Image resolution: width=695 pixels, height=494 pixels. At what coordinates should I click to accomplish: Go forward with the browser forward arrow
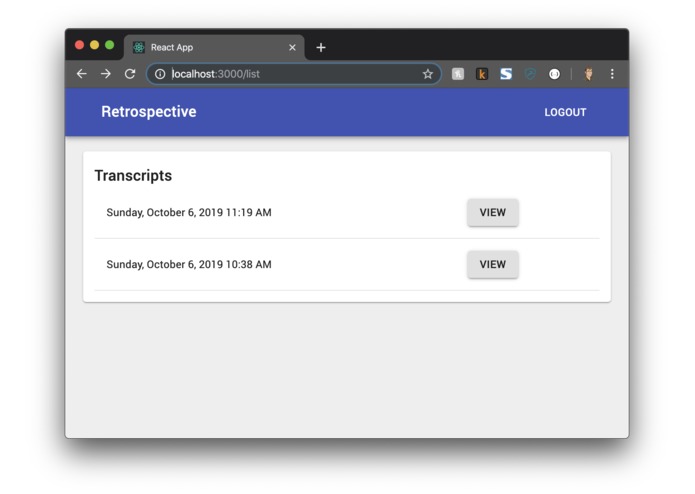coord(105,74)
